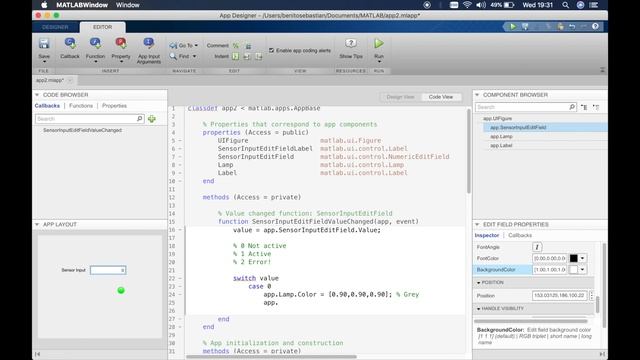This screenshot has width=640, height=360.
Task: Click the Uncomment icon next to Comment
Action: 248,46
